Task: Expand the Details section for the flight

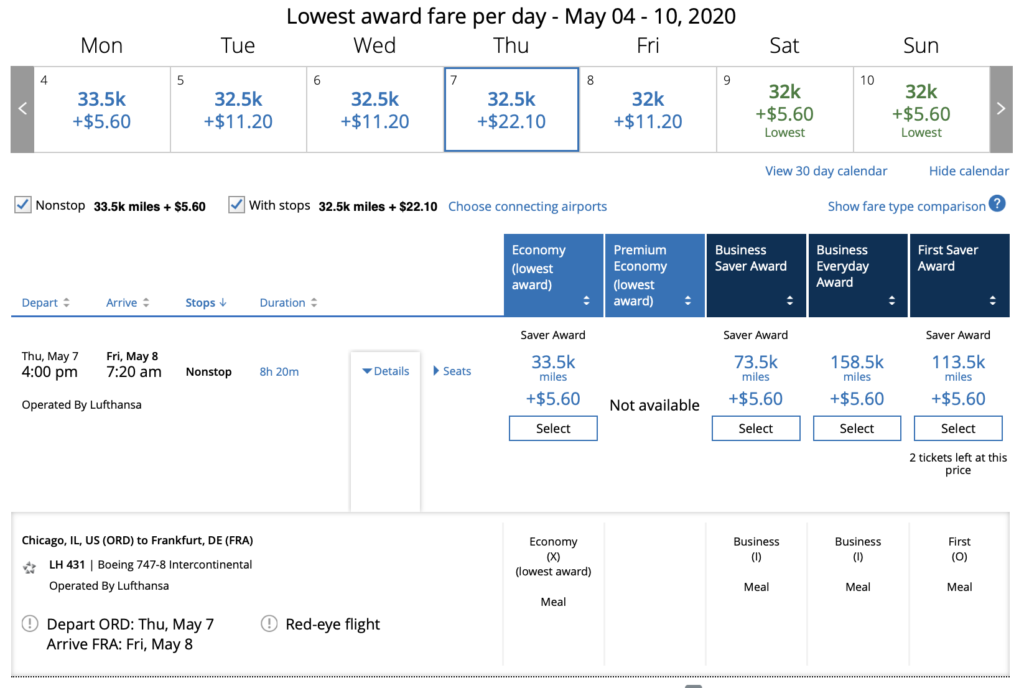Action: point(385,370)
